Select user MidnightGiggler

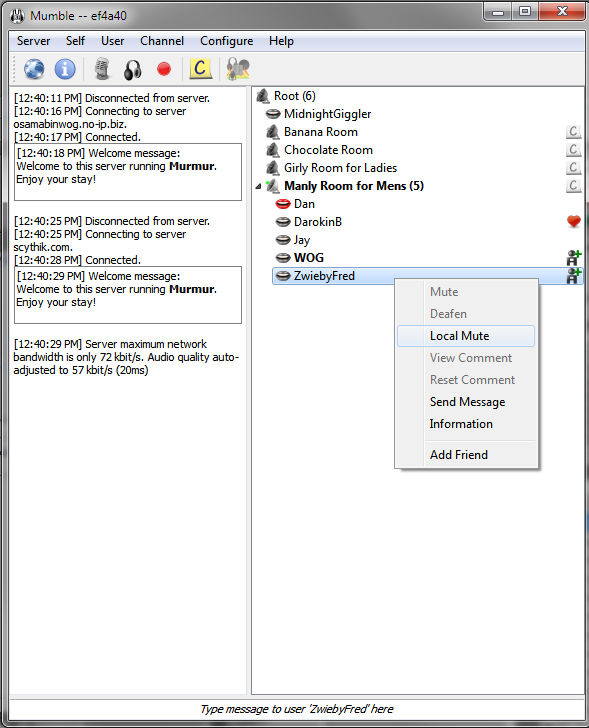point(327,114)
